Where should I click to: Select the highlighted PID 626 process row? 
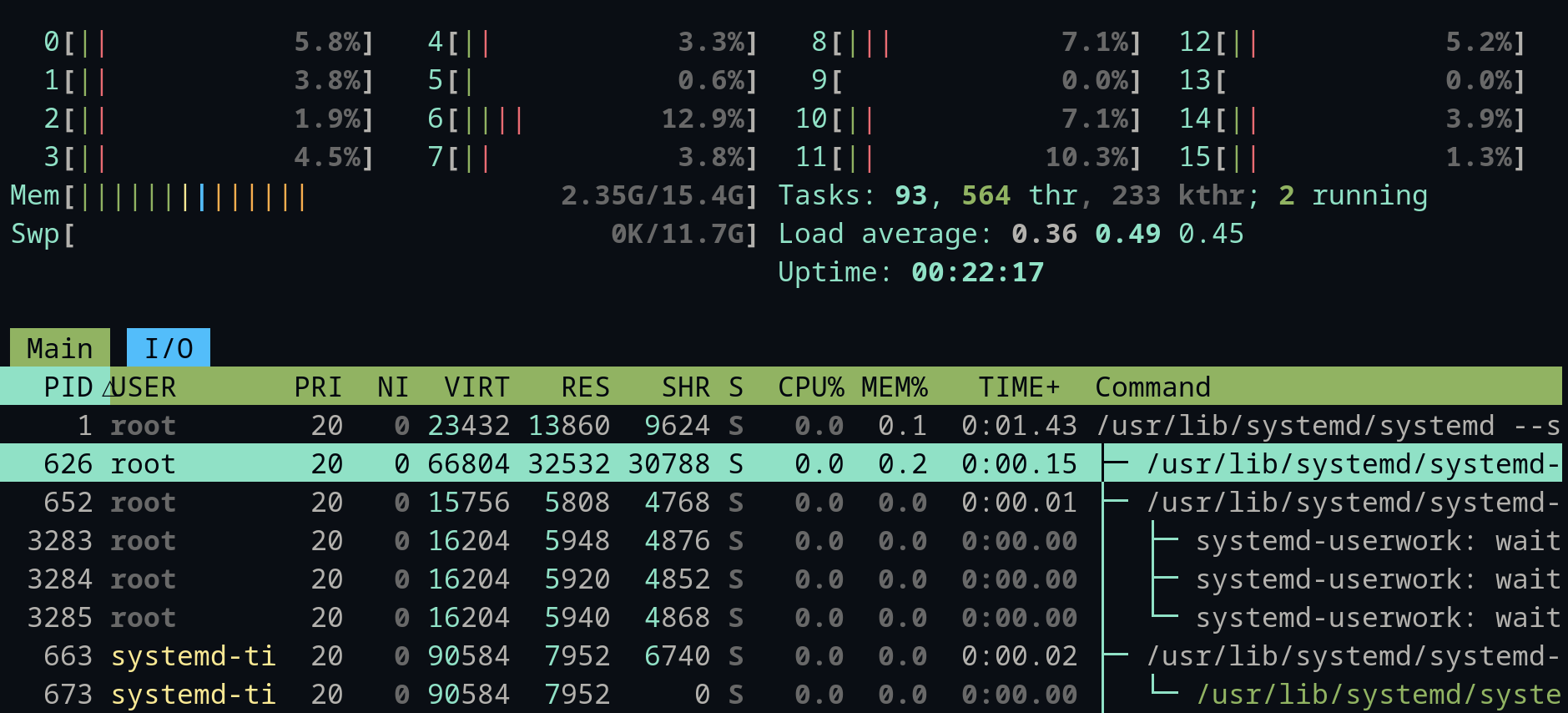781,464
